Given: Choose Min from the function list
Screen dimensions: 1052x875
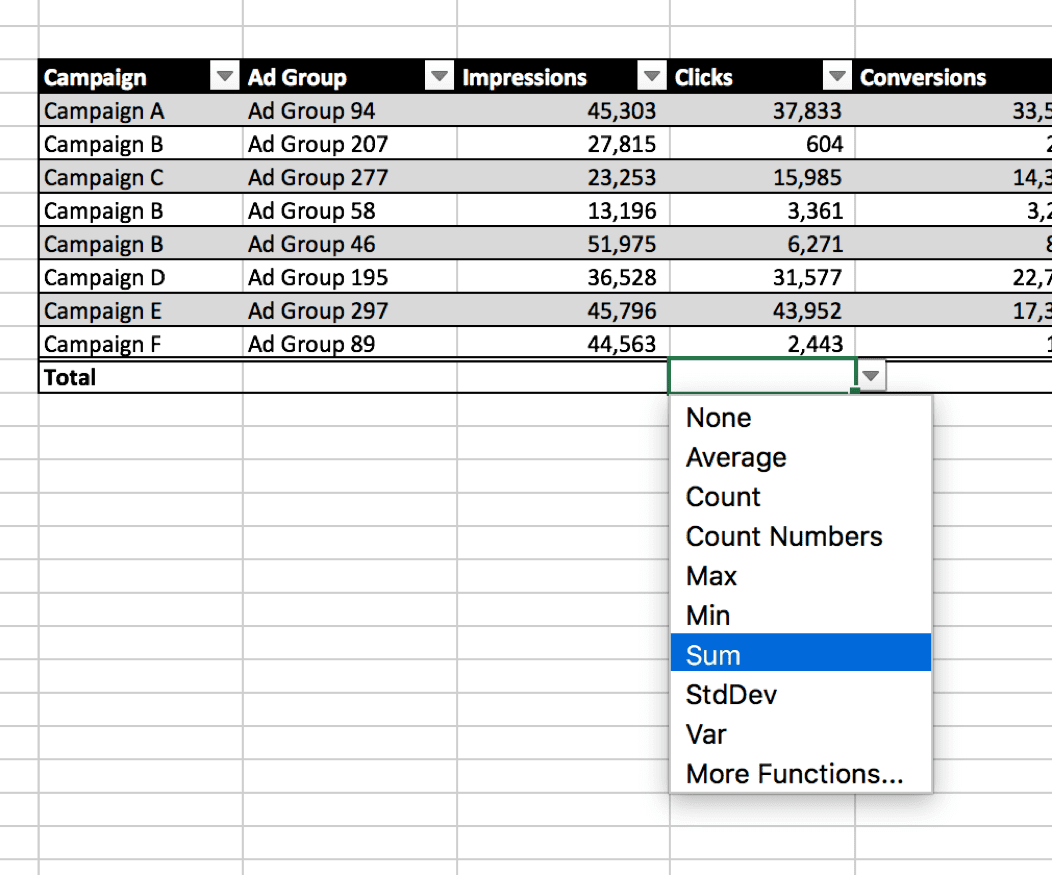Looking at the screenshot, I should (x=801, y=615).
